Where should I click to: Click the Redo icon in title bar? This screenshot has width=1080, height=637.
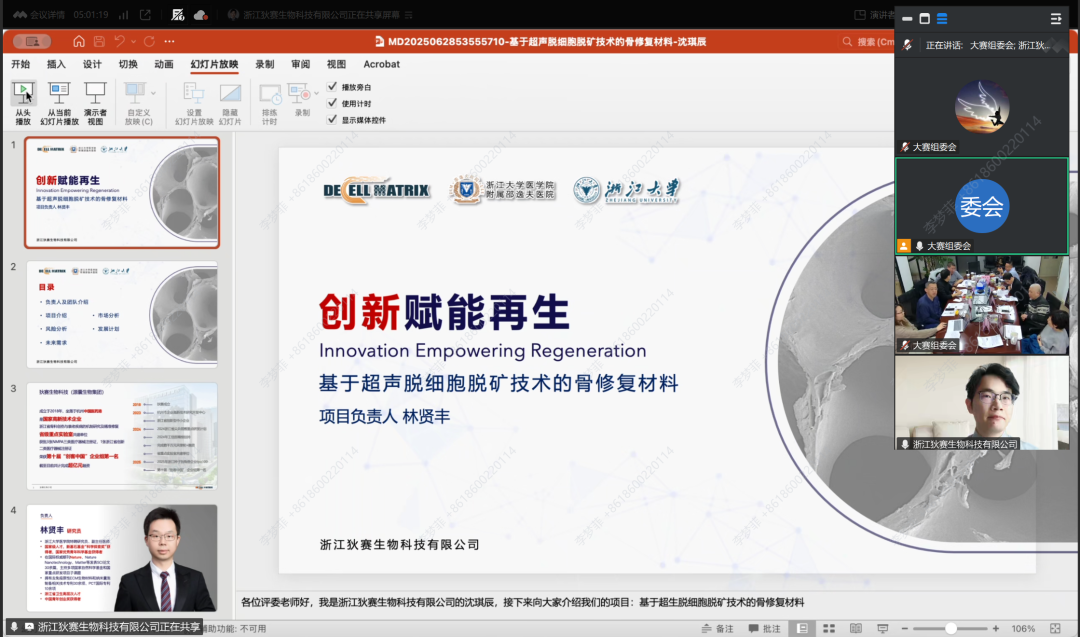149,41
